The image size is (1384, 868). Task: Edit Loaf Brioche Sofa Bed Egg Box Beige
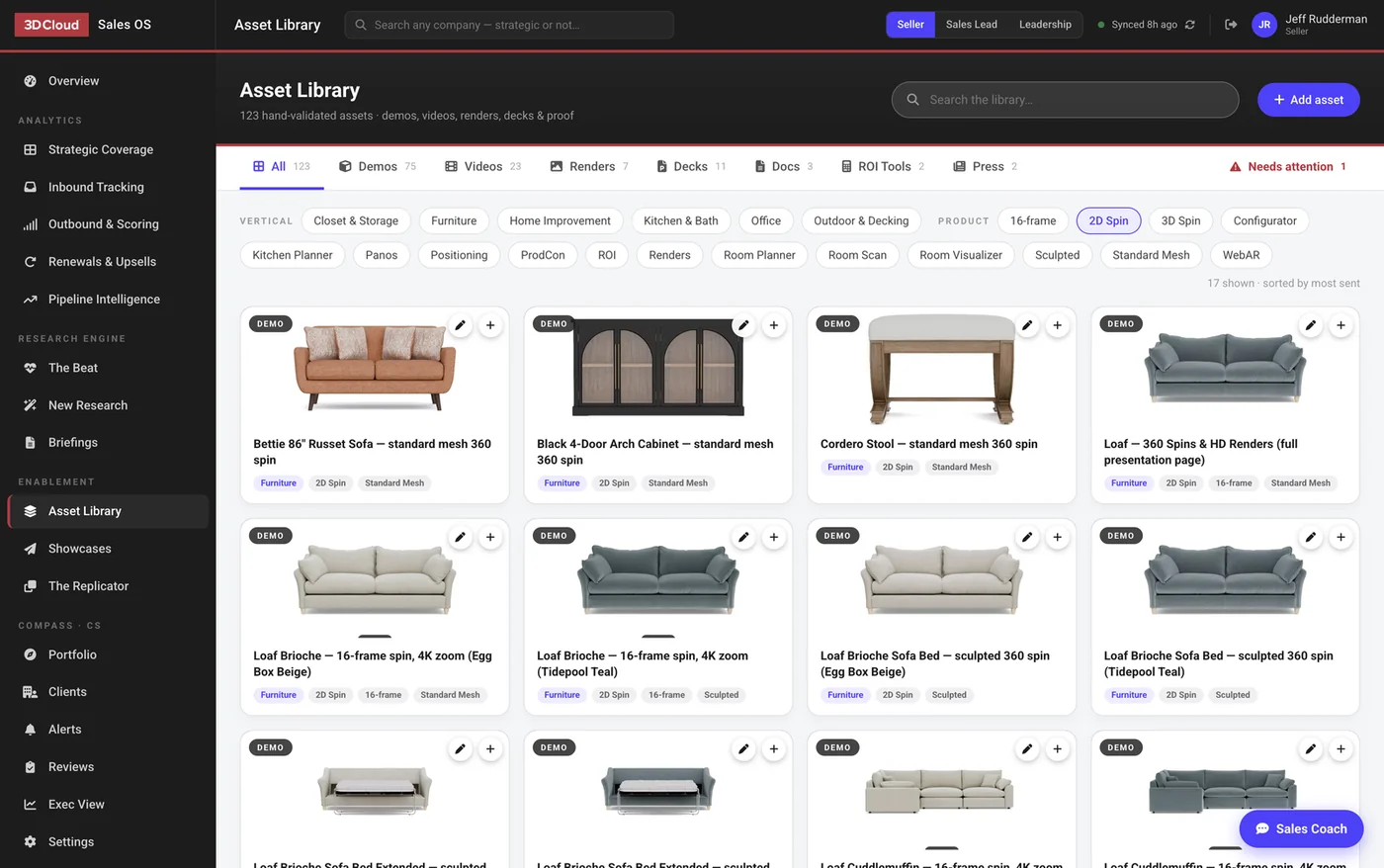coord(1027,537)
